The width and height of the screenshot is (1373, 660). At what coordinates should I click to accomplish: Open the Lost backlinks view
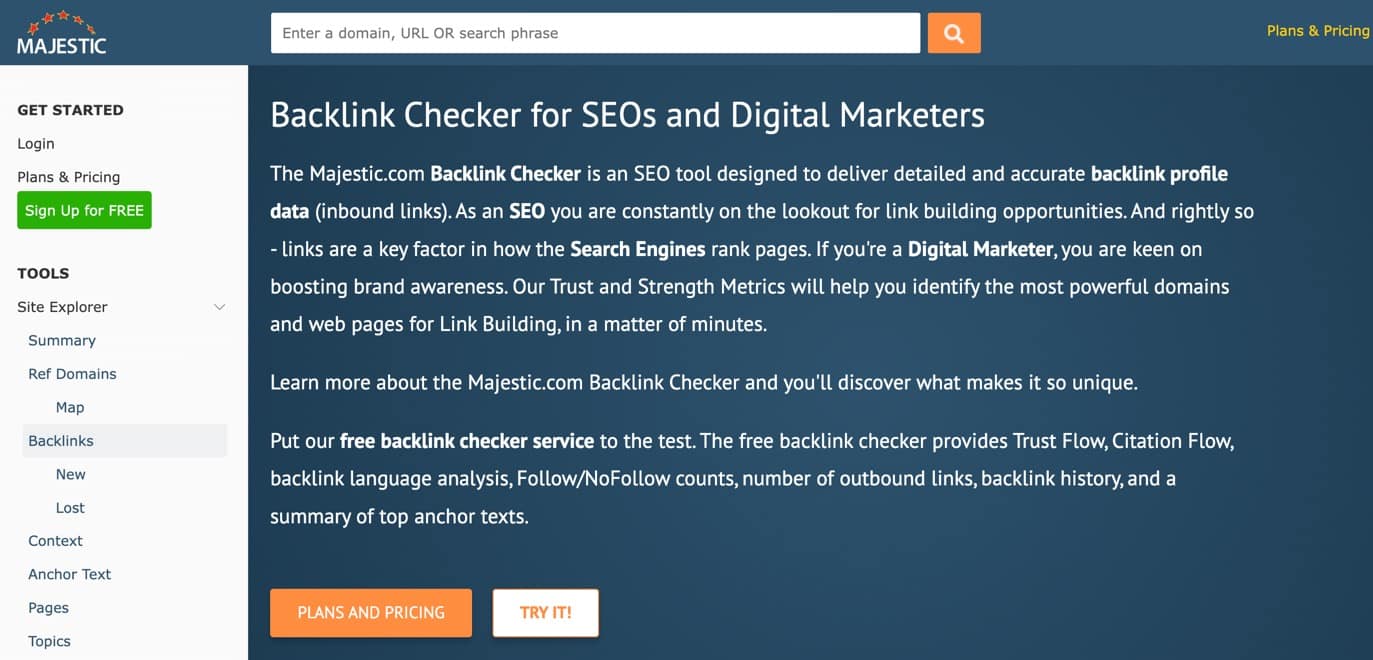coord(70,507)
